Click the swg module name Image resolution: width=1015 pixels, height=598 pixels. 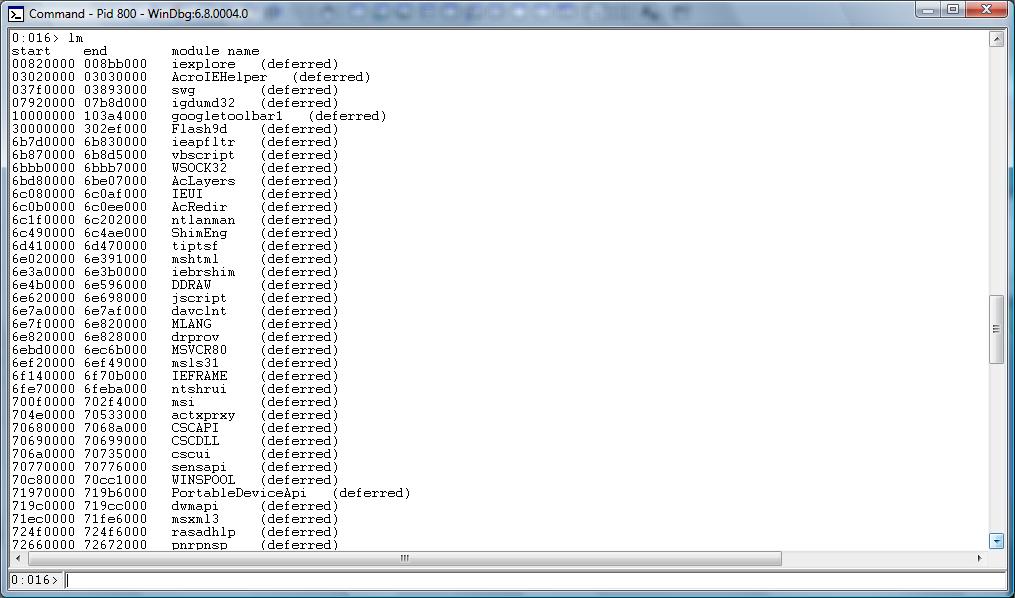[183, 90]
